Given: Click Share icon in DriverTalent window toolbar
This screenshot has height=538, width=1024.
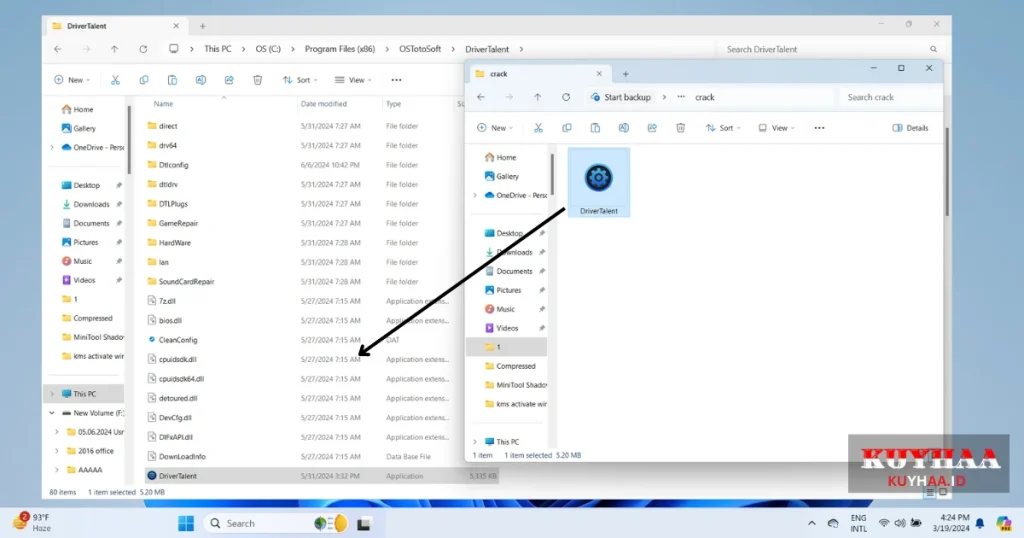Looking at the screenshot, I should tap(229, 80).
